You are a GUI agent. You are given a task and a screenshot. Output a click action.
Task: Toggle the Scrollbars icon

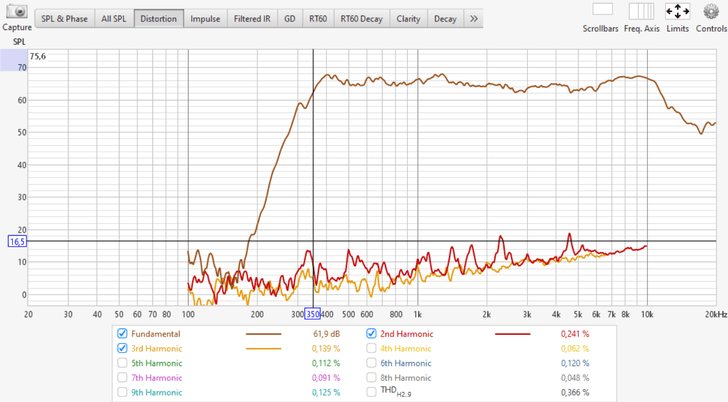click(602, 9)
